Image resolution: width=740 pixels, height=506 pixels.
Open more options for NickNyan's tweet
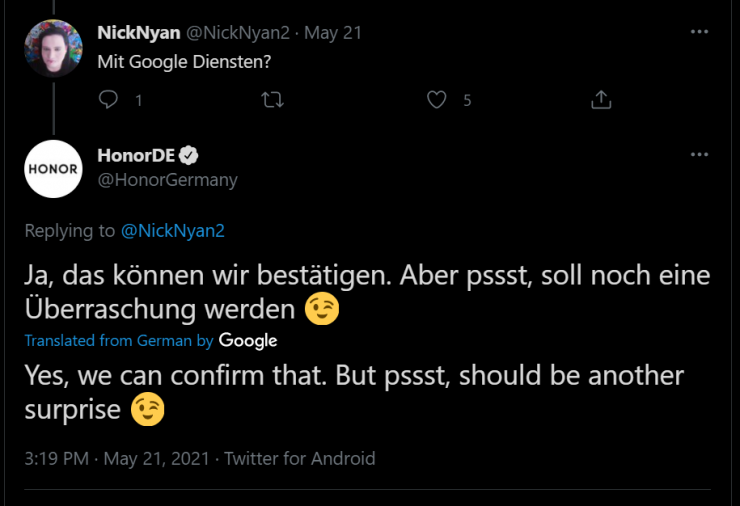[699, 32]
